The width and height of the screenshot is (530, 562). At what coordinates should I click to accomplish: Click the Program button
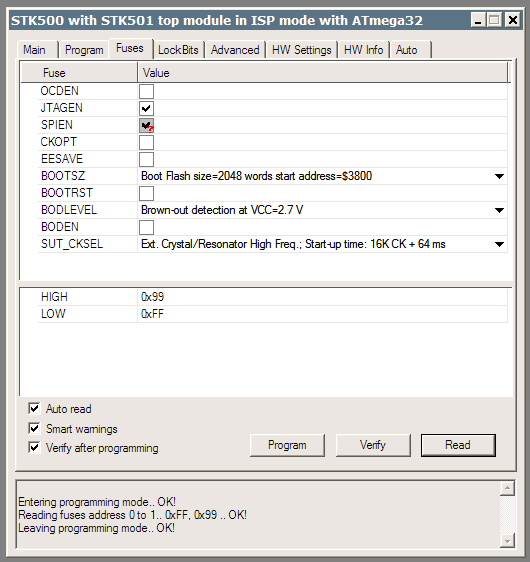tap(287, 445)
